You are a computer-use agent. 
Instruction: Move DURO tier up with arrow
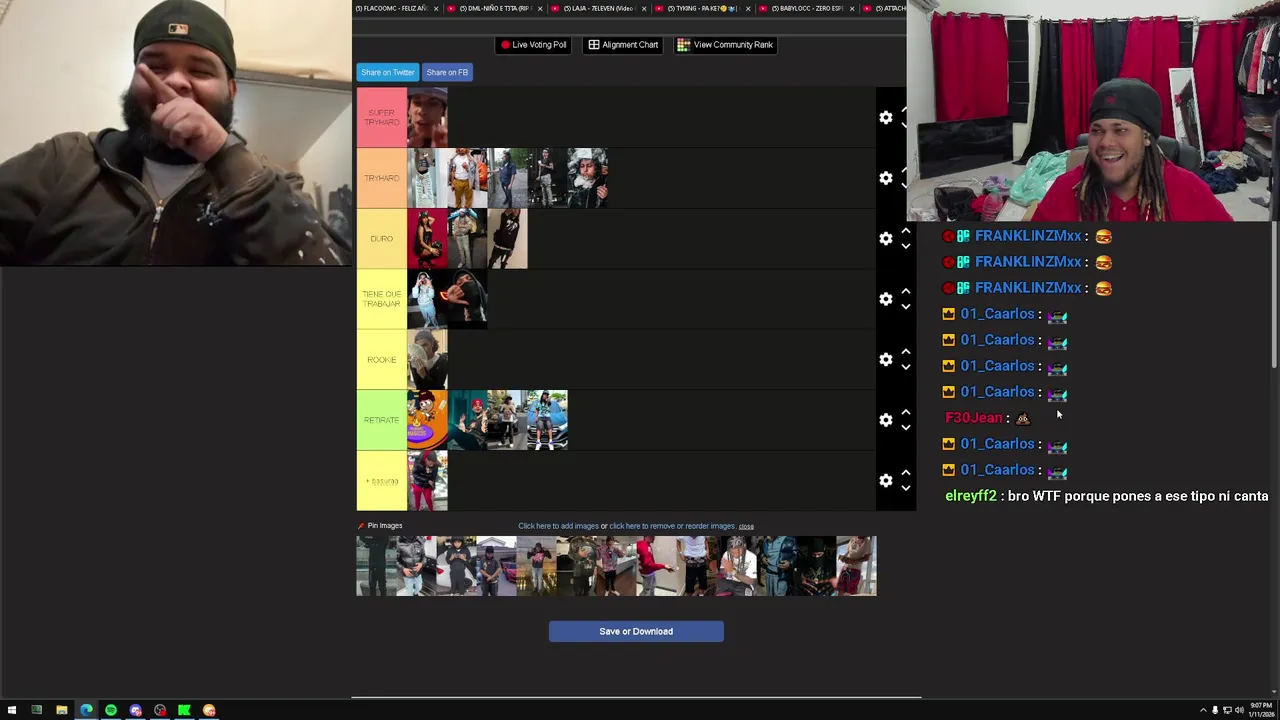point(906,231)
